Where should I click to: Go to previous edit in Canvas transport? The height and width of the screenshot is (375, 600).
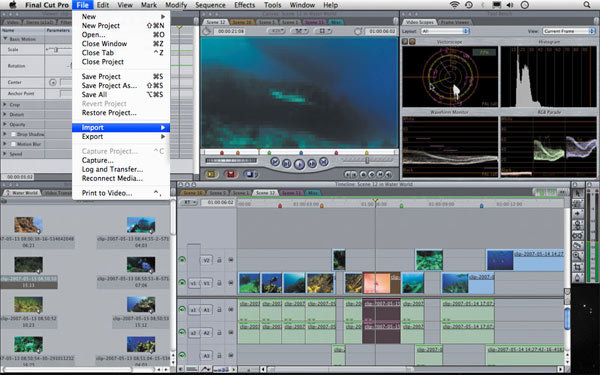click(275, 162)
